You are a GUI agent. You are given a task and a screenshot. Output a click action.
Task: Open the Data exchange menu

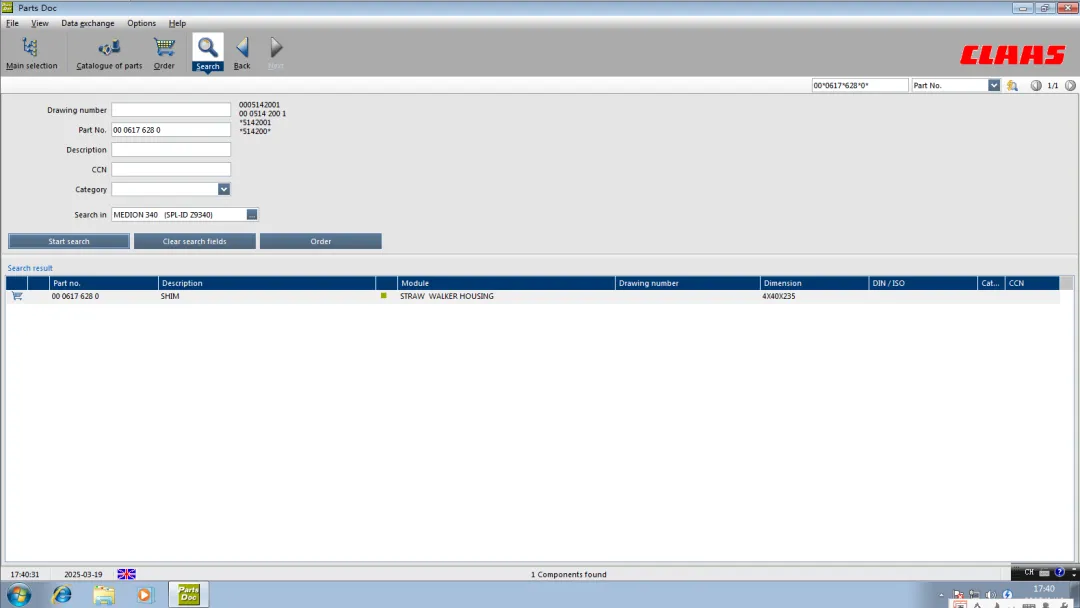coord(87,23)
